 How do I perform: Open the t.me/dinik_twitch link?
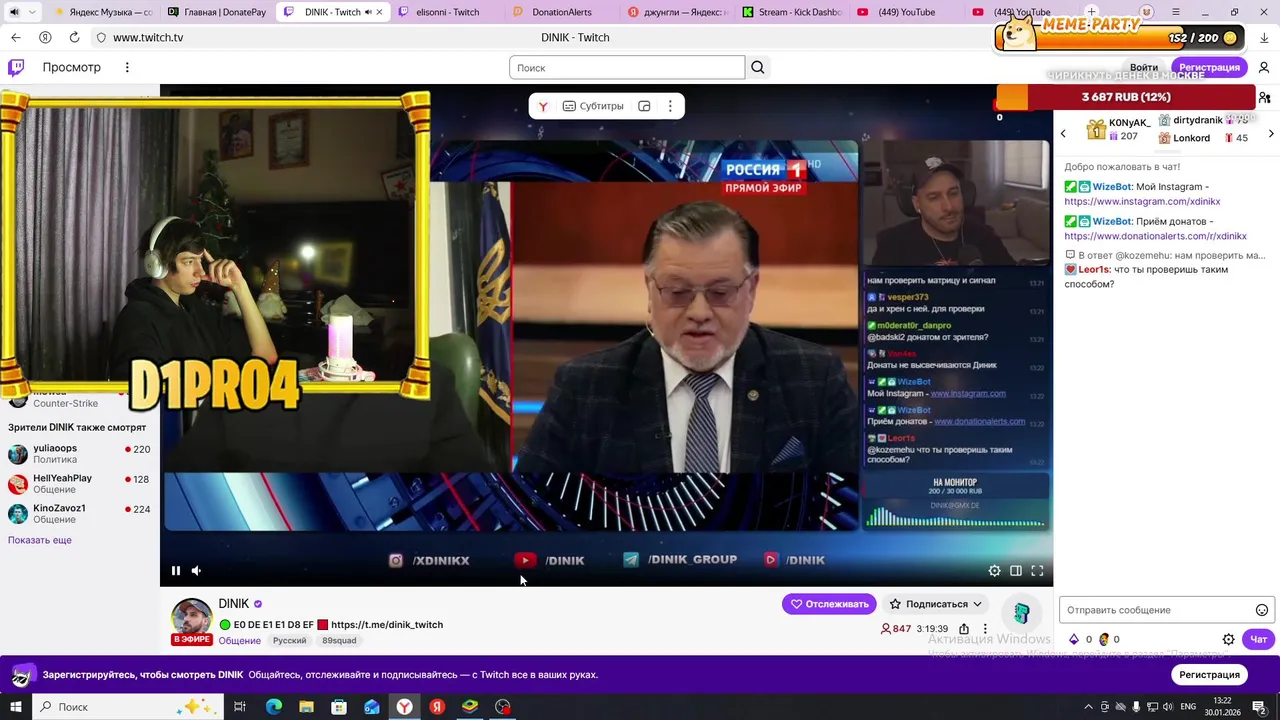(x=387, y=624)
